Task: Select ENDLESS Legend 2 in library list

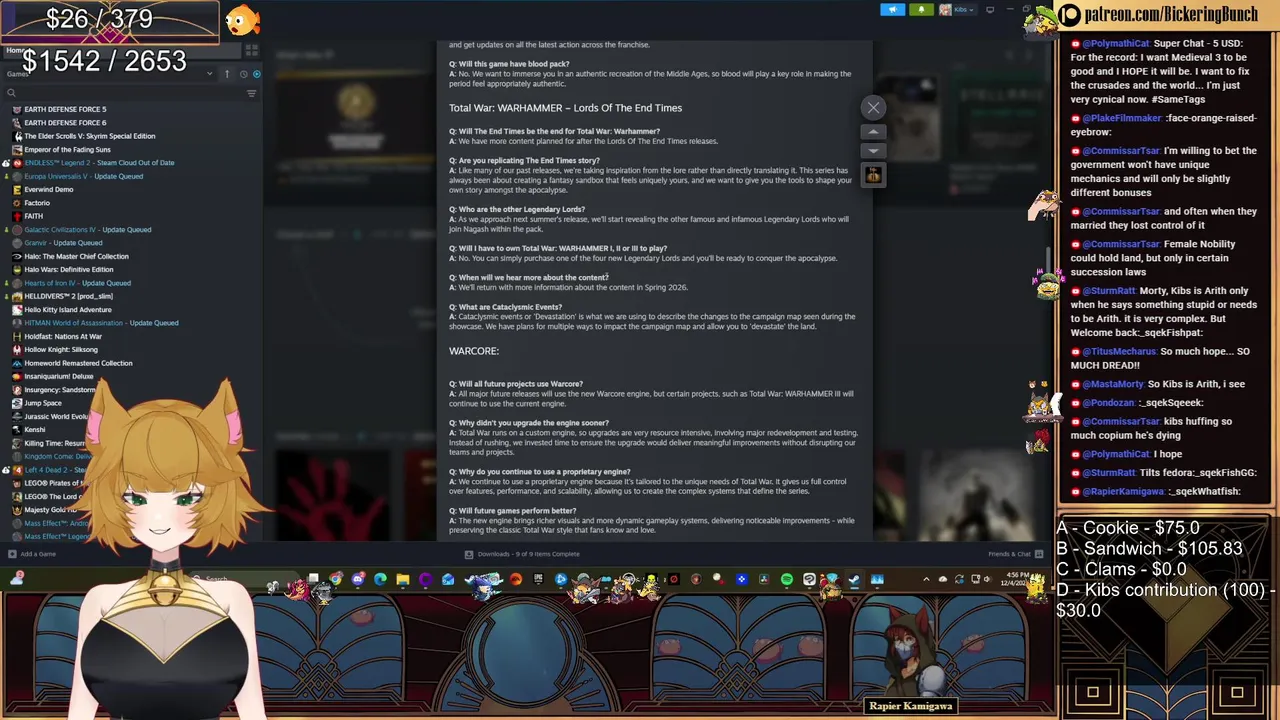Action: coord(99,162)
